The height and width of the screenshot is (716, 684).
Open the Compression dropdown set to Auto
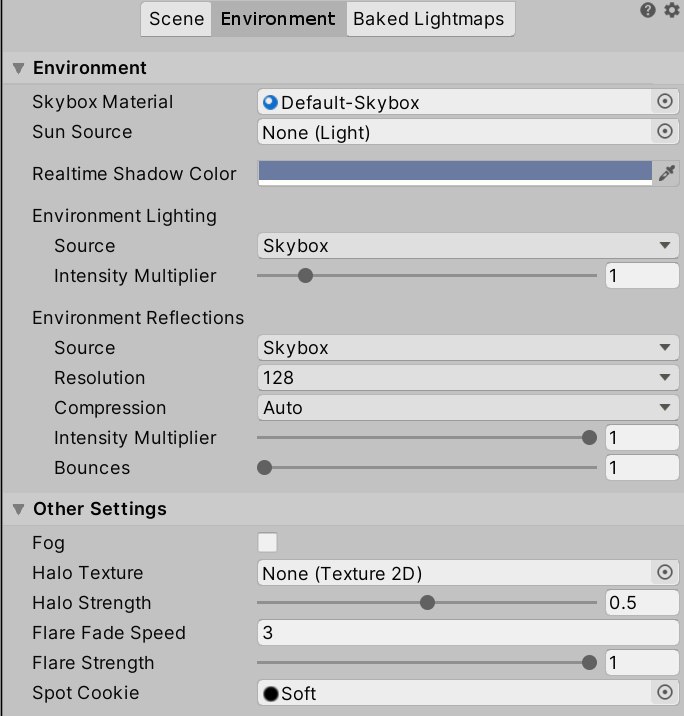click(468, 408)
